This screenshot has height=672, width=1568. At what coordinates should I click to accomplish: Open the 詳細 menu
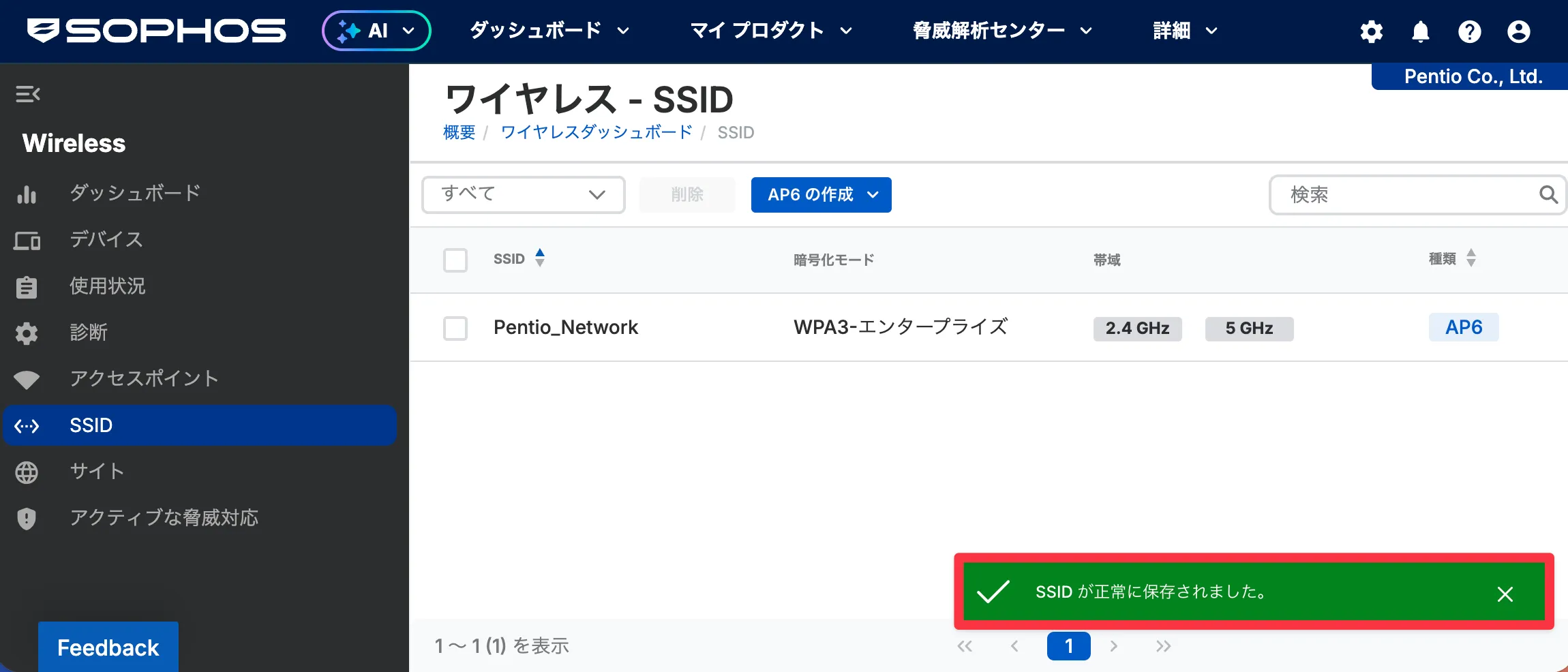click(x=1185, y=31)
